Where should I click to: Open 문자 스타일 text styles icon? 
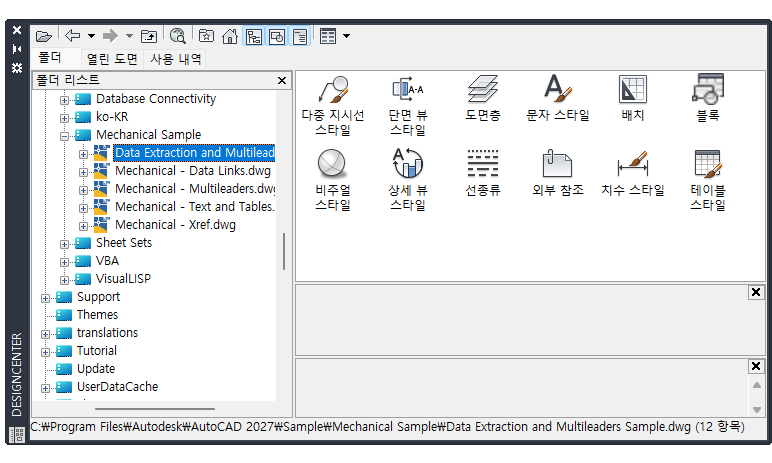coord(558,98)
